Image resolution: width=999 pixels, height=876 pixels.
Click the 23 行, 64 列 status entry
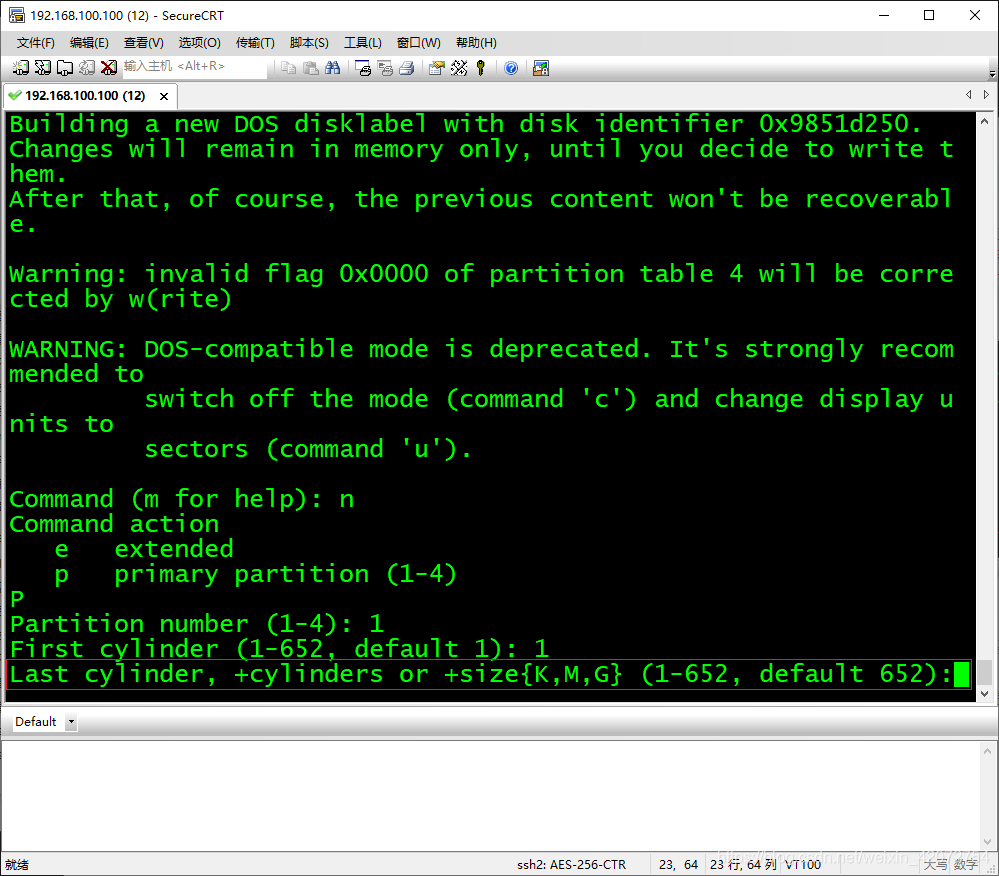click(x=743, y=865)
